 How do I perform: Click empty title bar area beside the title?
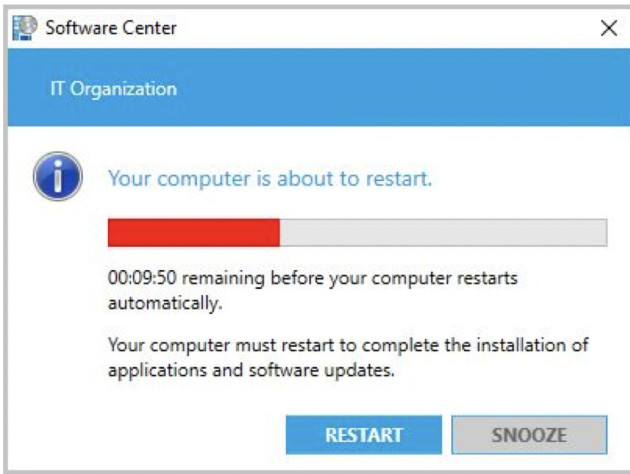[x=380, y=27]
